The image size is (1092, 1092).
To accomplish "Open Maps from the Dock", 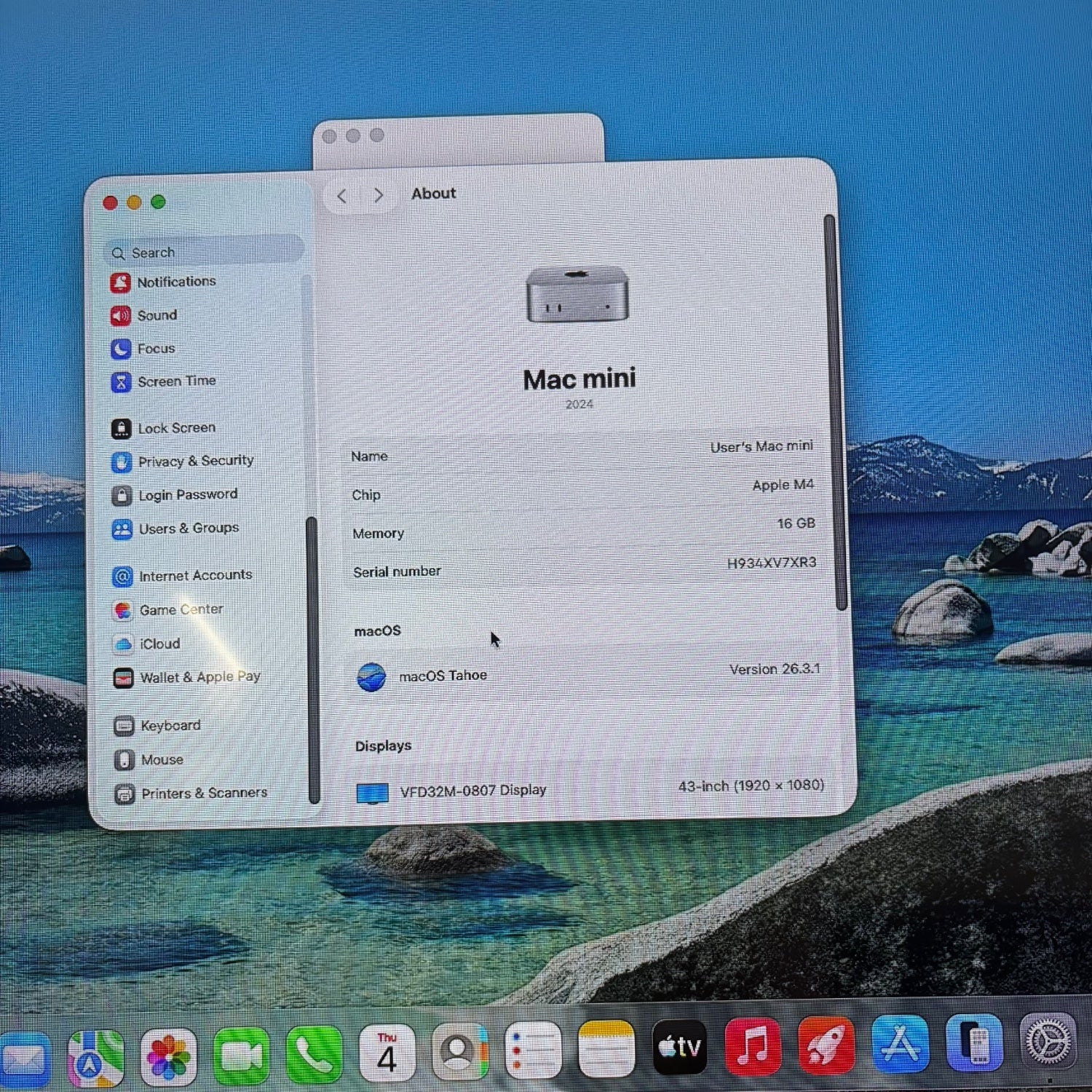I will point(95,1059).
